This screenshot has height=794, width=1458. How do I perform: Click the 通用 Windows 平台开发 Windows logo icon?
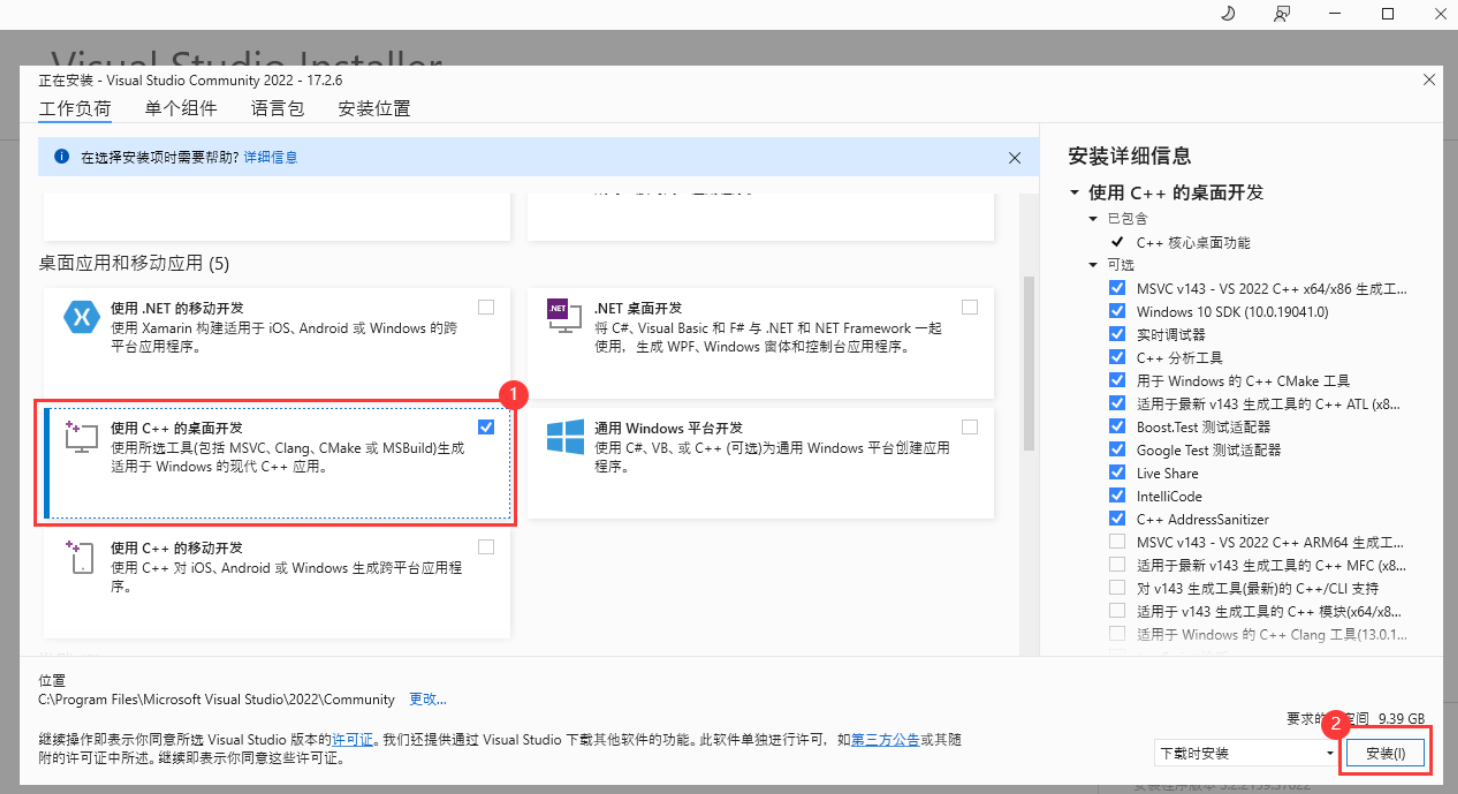565,437
